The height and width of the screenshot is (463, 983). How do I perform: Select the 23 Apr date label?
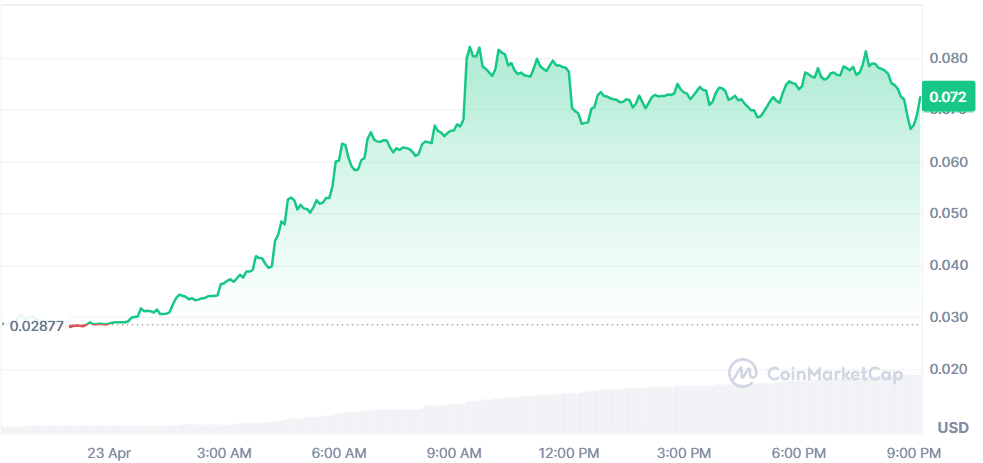click(x=109, y=453)
